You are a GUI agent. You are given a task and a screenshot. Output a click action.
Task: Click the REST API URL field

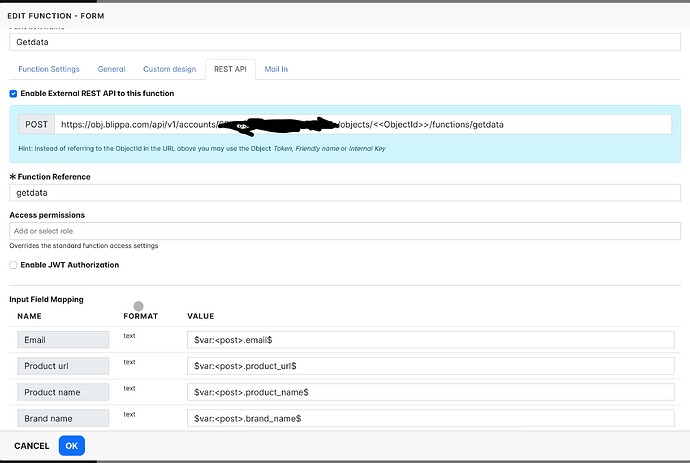click(362, 124)
